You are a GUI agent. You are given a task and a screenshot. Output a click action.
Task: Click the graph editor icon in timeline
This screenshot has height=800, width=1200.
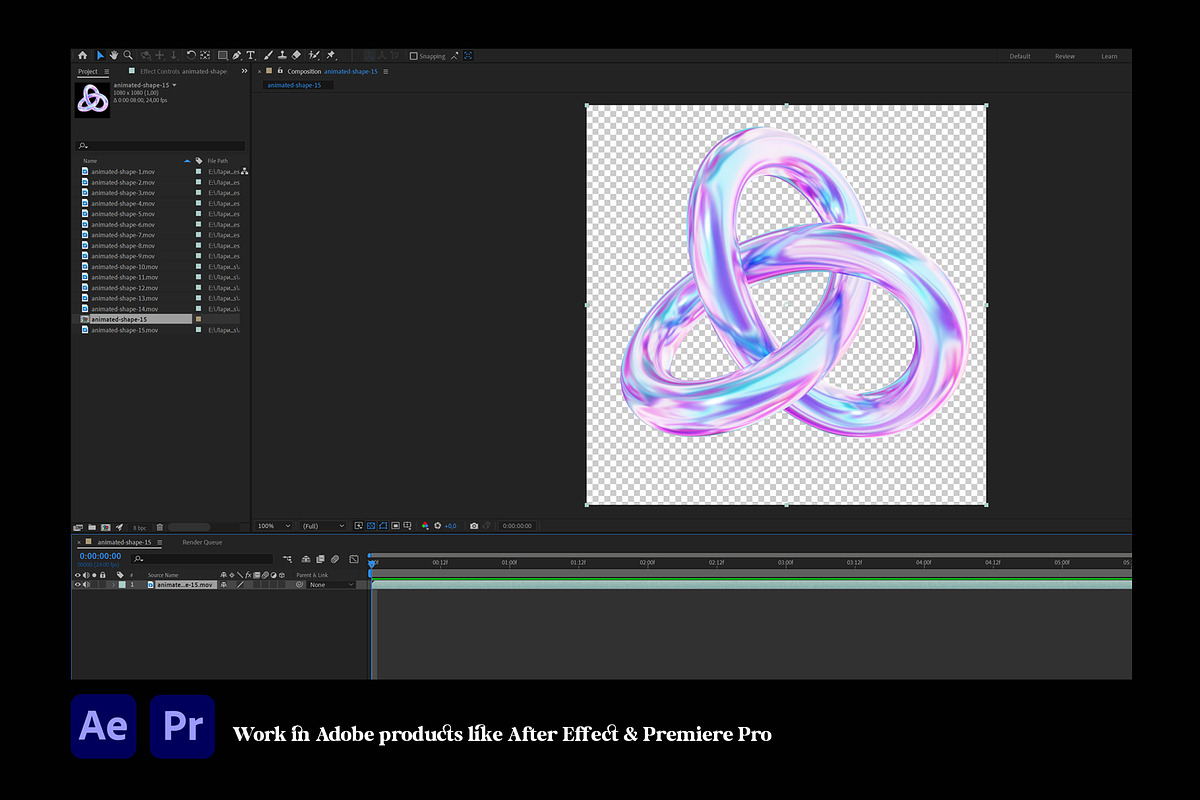point(354,559)
